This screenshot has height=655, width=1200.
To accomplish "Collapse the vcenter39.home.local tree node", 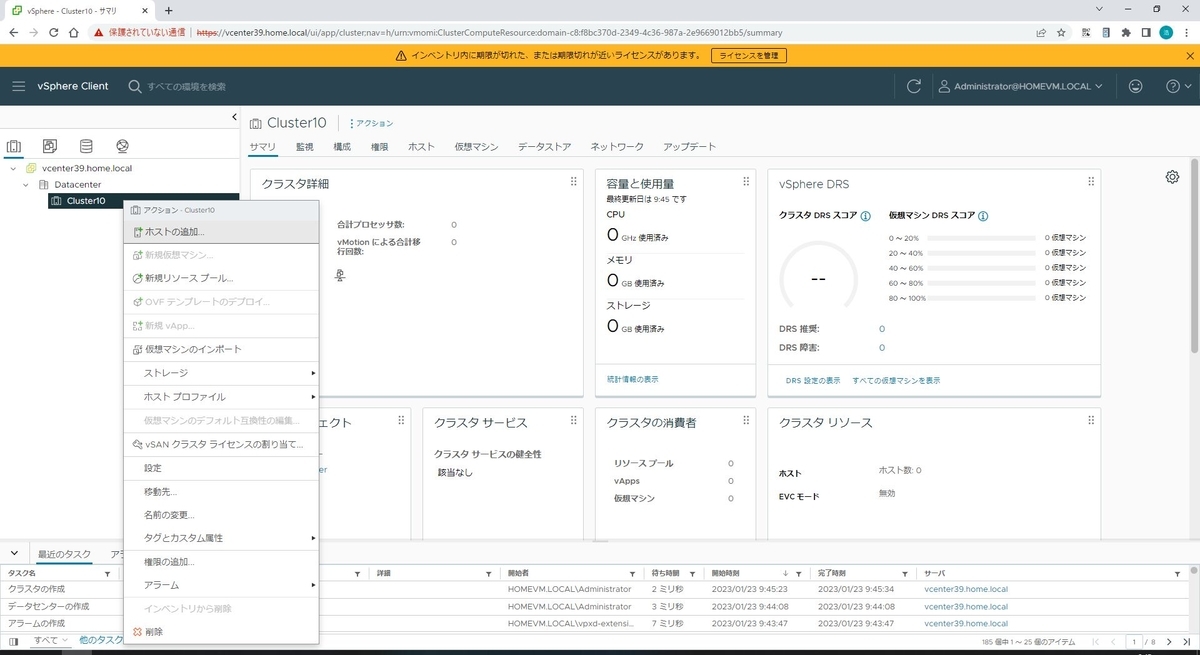I will point(13,168).
